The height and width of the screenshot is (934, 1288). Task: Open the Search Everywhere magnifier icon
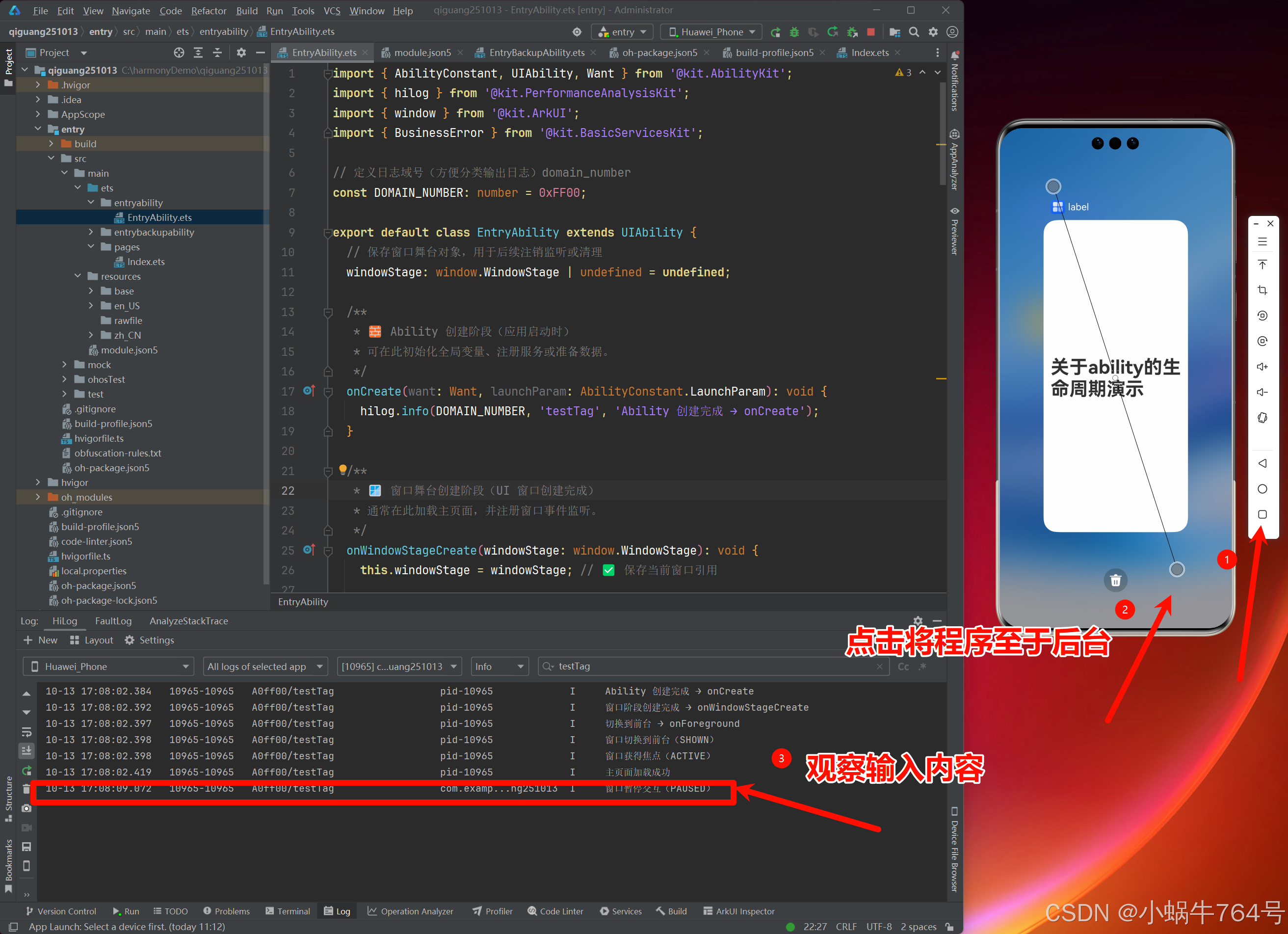pyautogui.click(x=914, y=32)
